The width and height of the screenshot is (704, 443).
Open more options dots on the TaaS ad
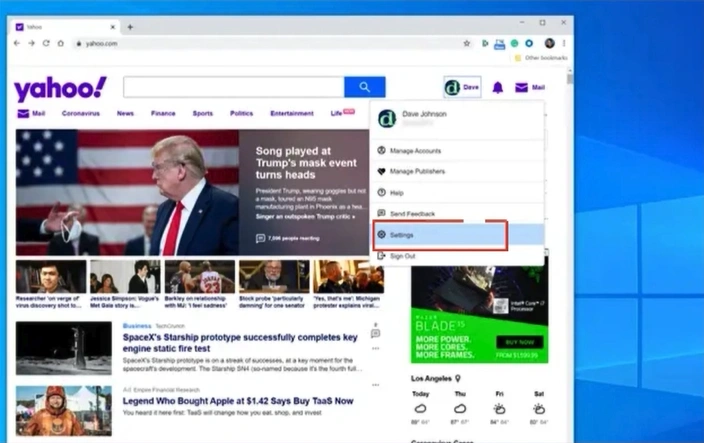point(375,385)
